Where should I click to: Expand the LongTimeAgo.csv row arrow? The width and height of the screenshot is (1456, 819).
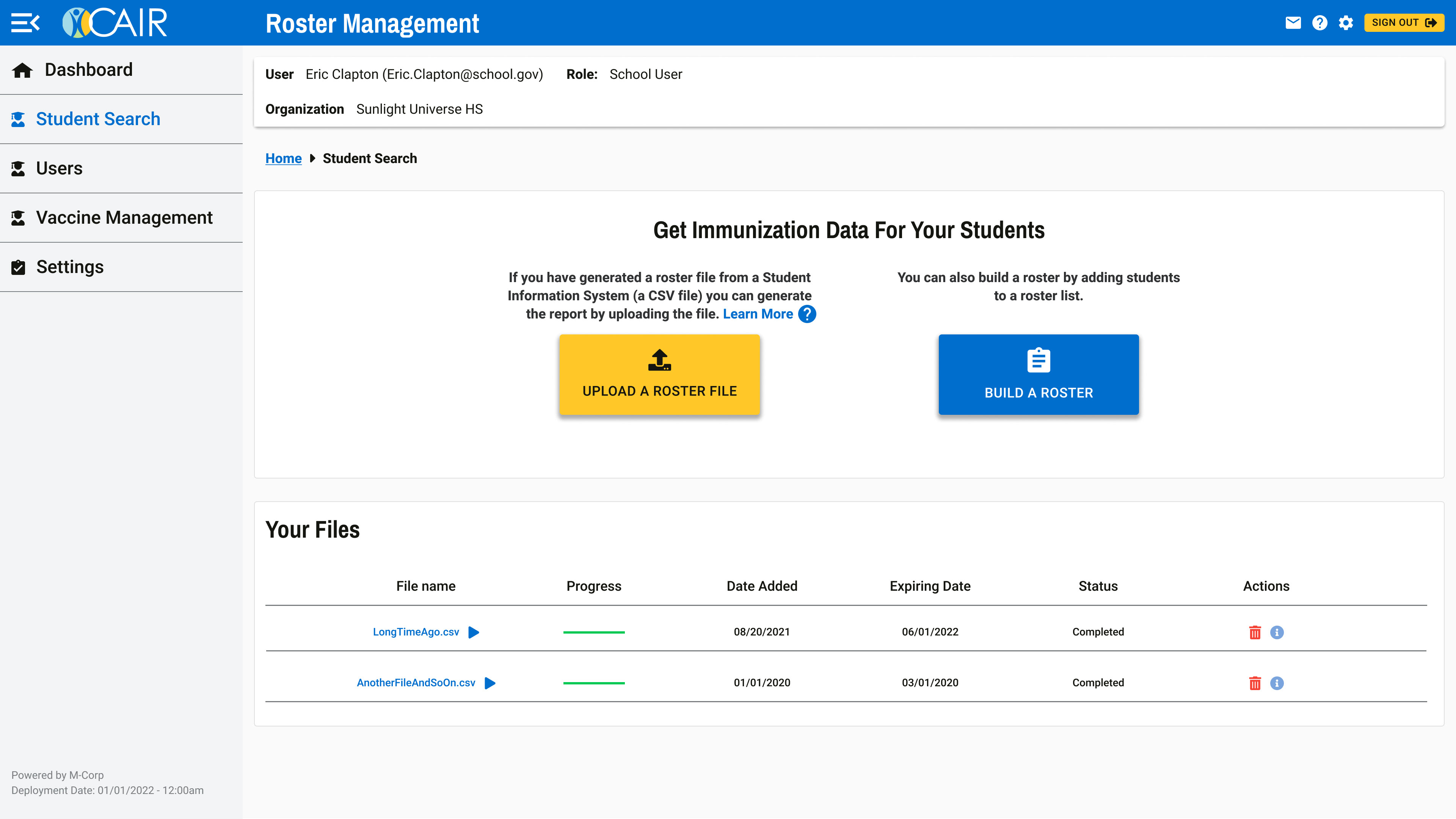point(474,632)
